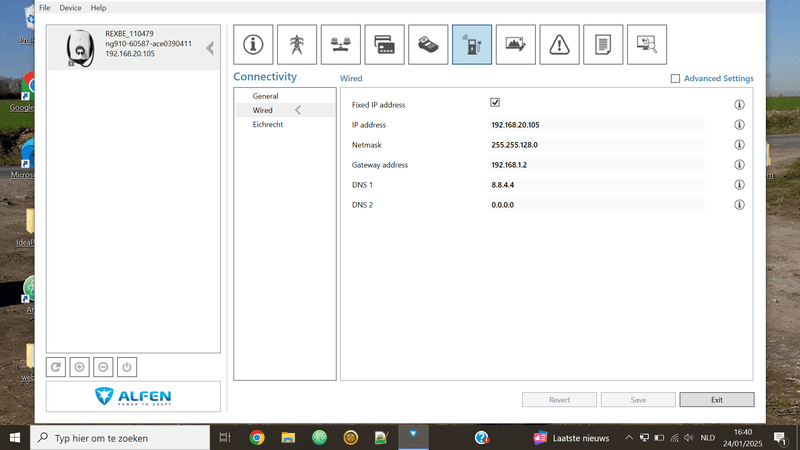Select Eichrecht in Connectivity list

coord(285,124)
